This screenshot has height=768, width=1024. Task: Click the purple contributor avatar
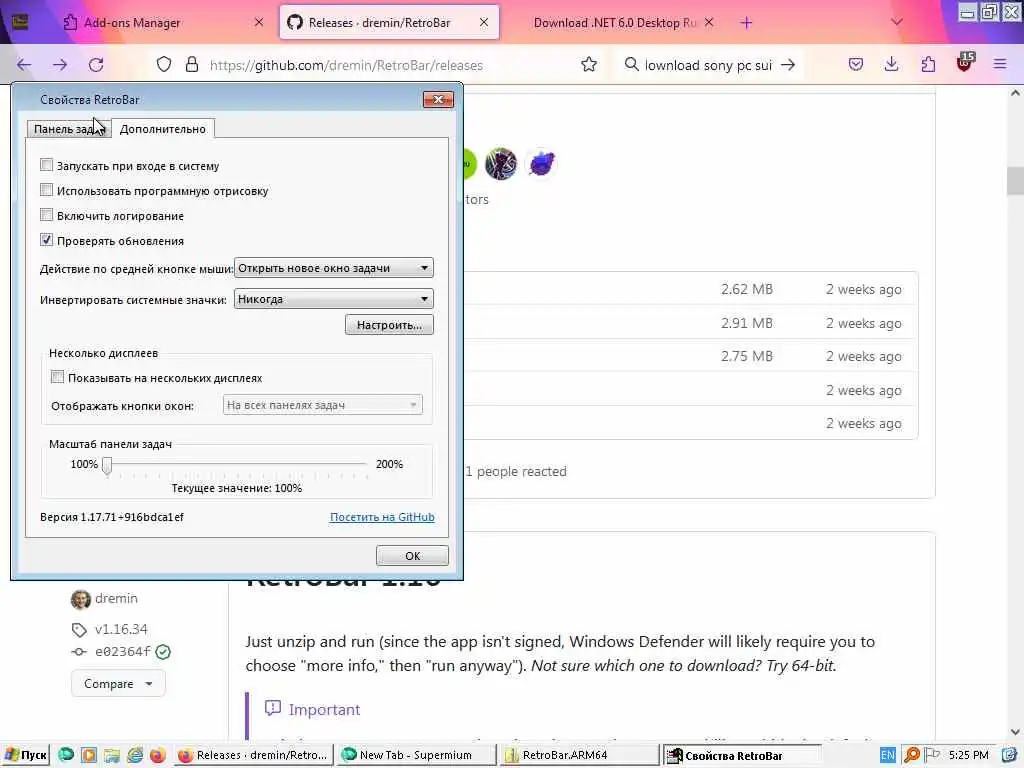point(541,163)
